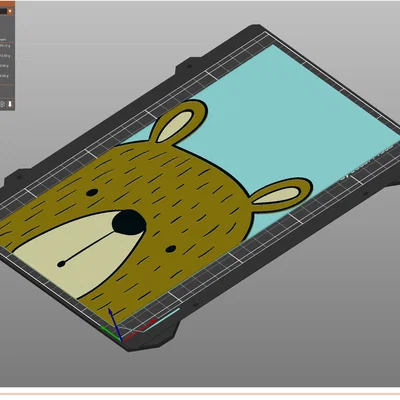Screen dimensions: 400x400
Task: Click the red X axis line
Action: coord(139,331)
